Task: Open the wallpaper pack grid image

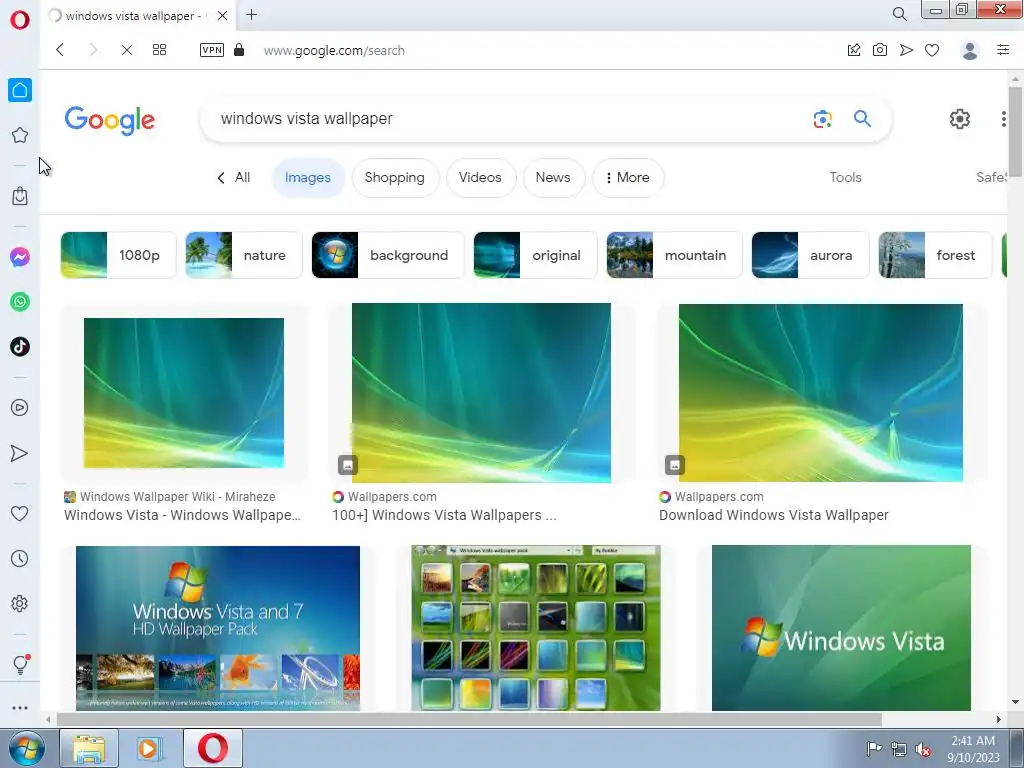Action: pos(536,628)
